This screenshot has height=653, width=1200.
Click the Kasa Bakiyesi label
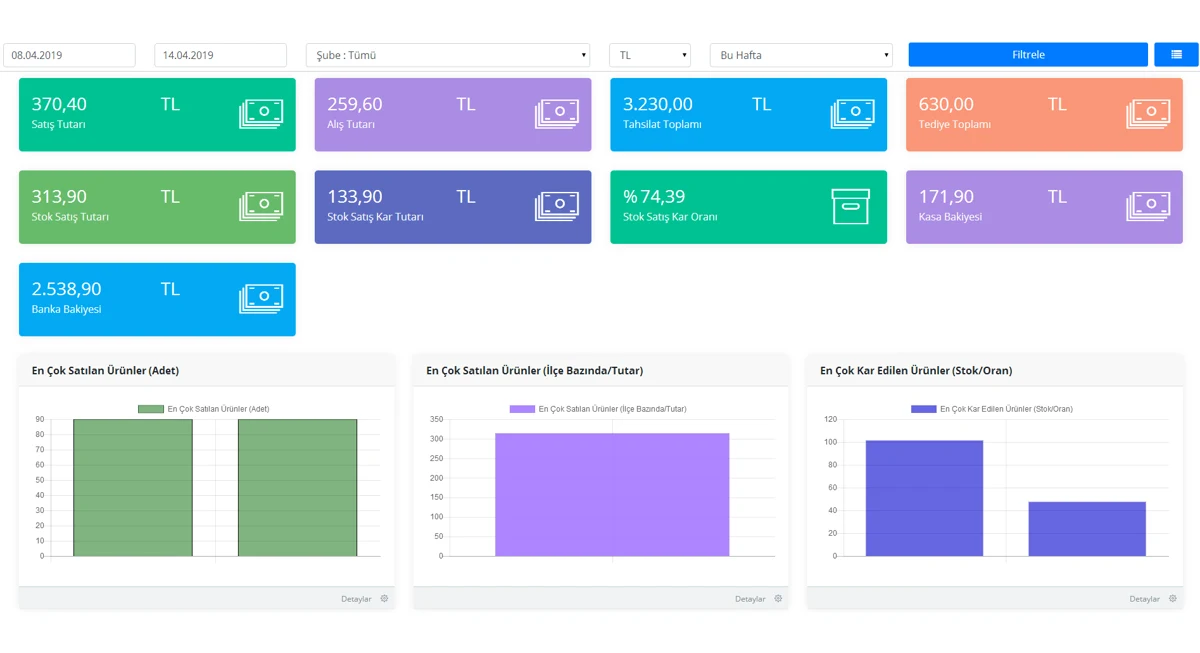click(x=950, y=217)
